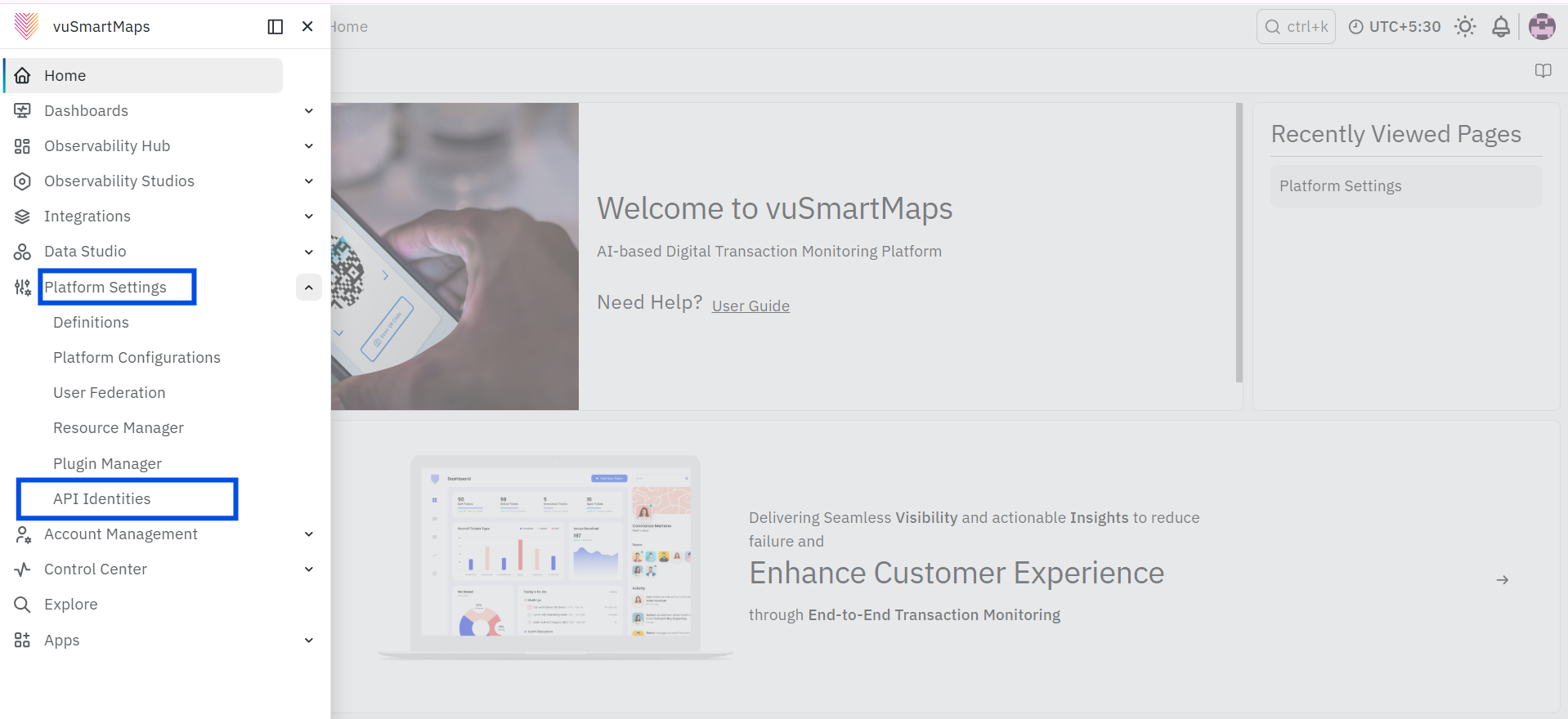
Task: Expand the Observability Hub chevron
Action: [309, 146]
